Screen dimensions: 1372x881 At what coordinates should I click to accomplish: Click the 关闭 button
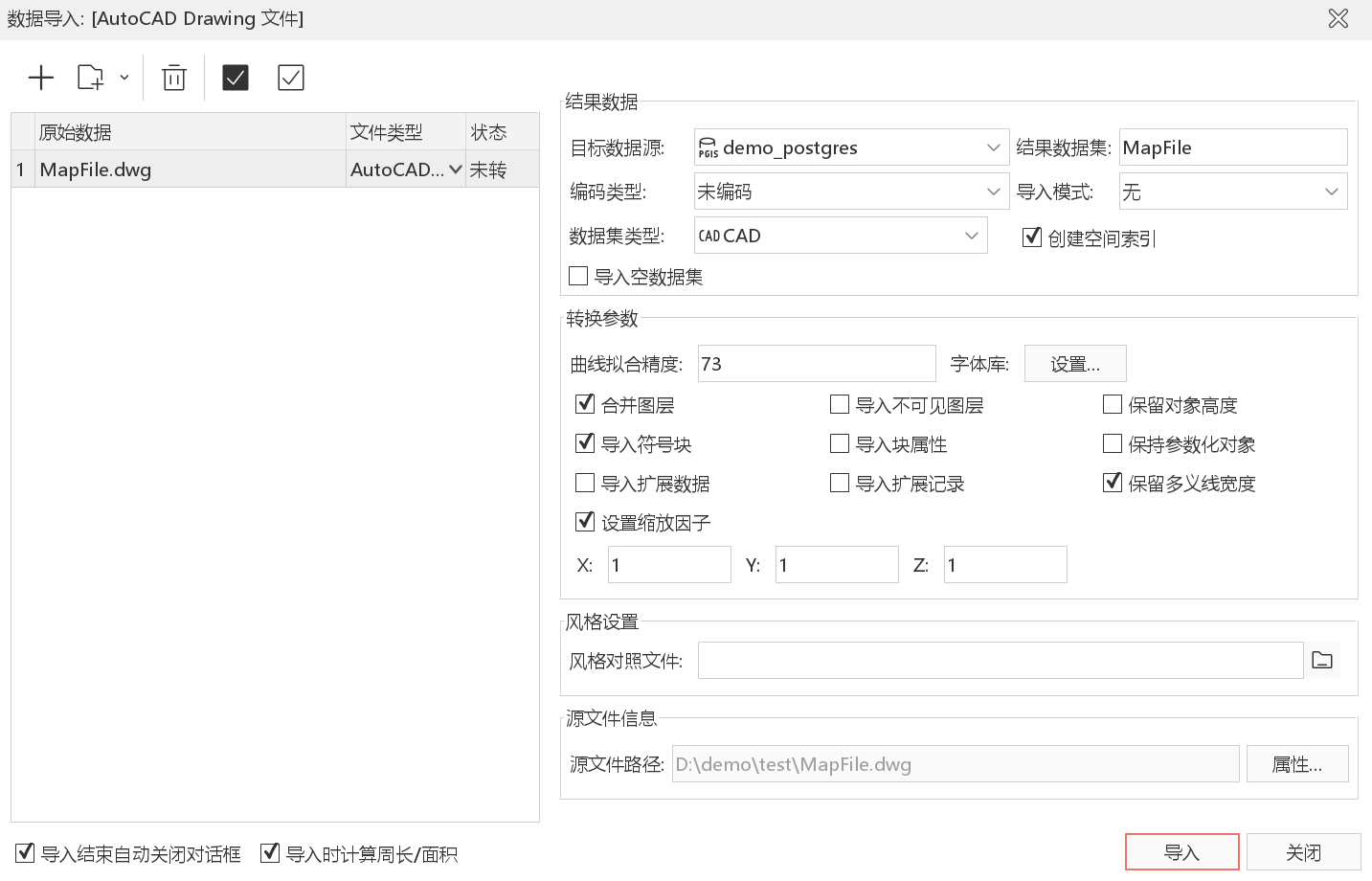[1304, 852]
